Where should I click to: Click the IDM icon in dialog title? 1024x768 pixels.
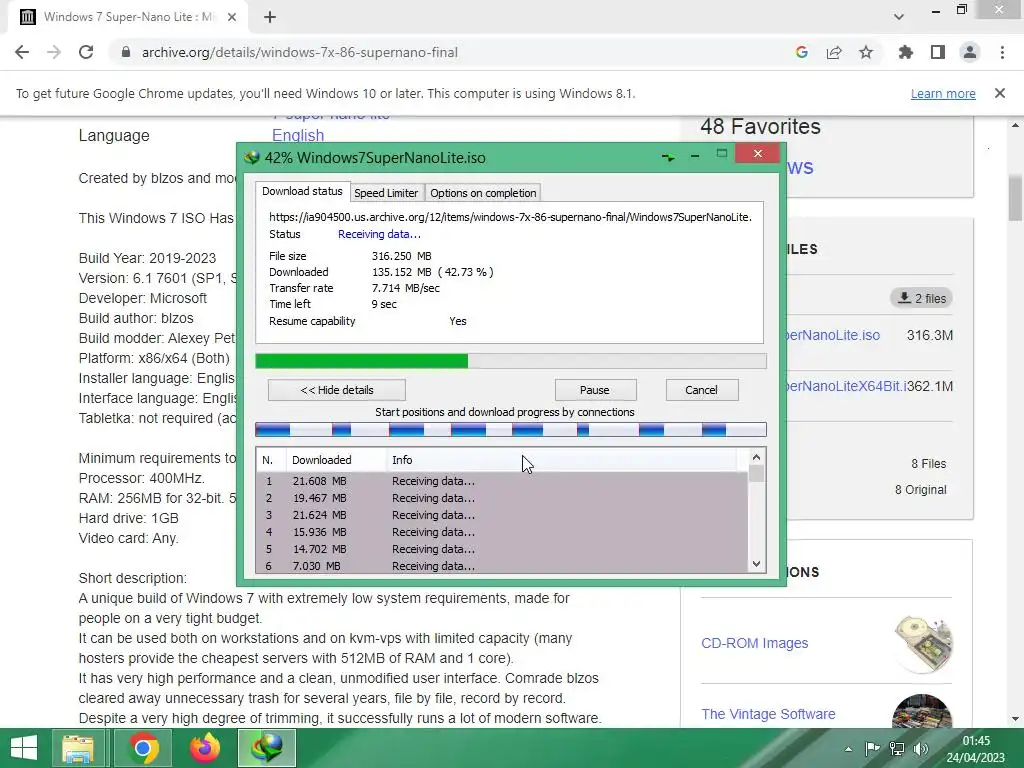tap(251, 157)
